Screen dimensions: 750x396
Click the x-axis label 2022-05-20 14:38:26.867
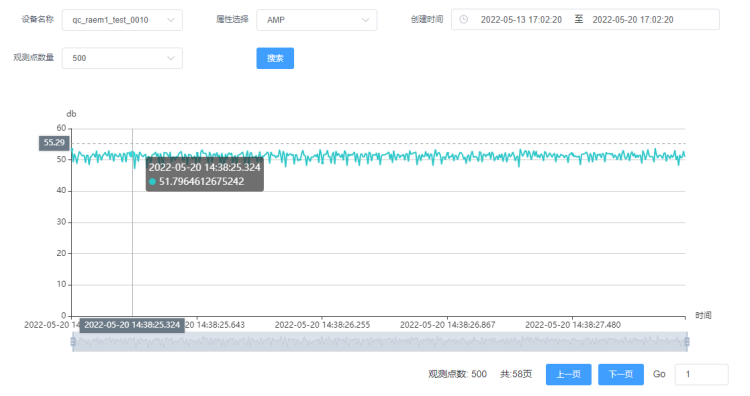coord(447,325)
